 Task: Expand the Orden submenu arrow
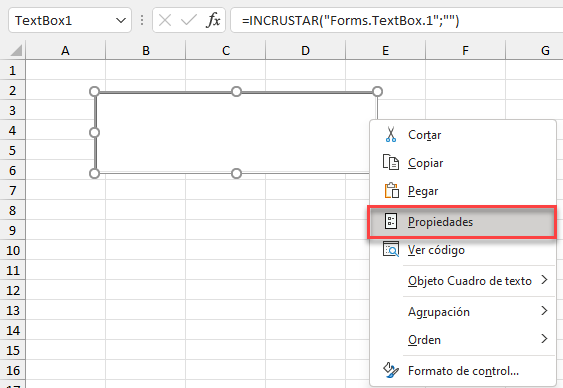click(x=544, y=339)
